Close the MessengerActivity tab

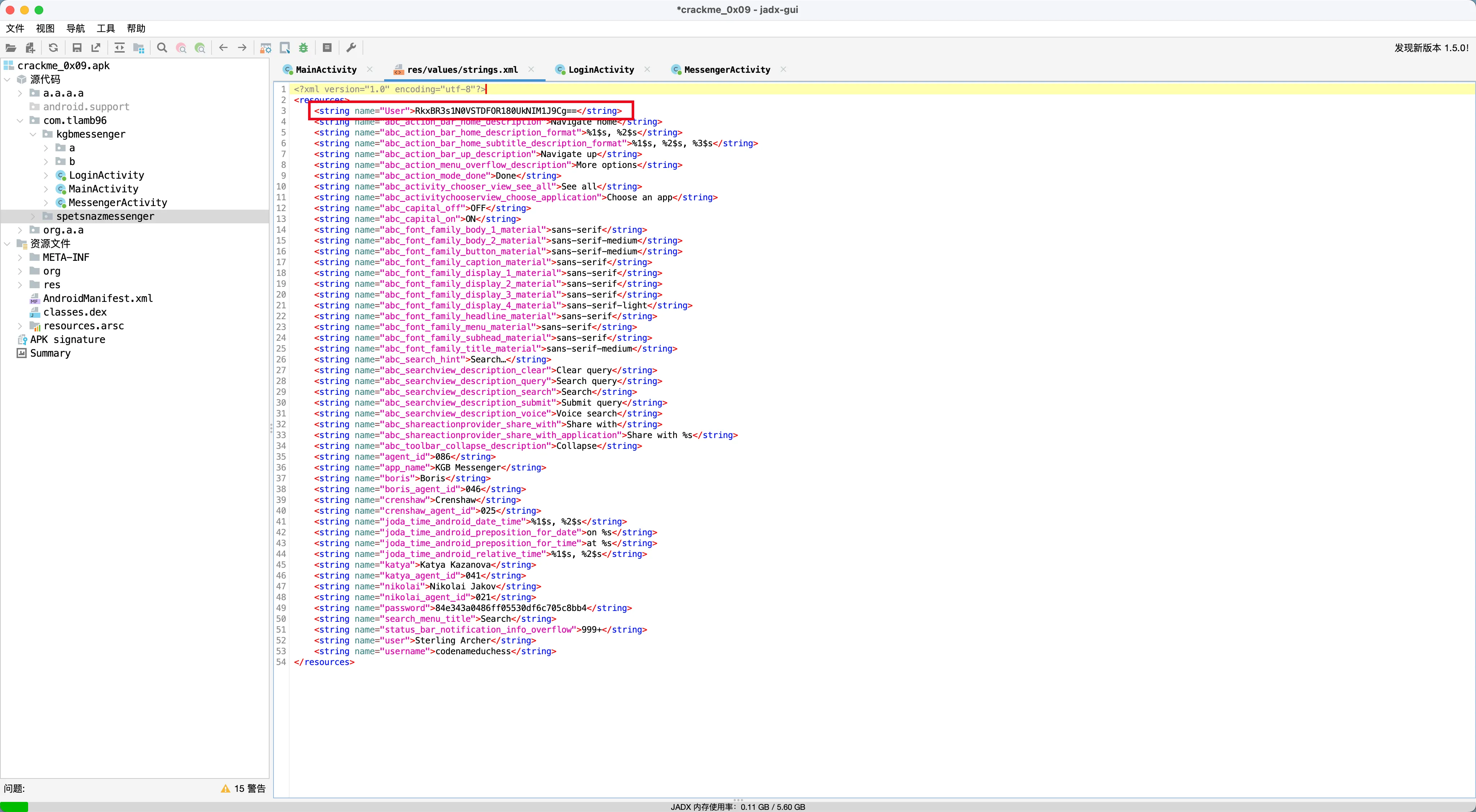coord(783,69)
